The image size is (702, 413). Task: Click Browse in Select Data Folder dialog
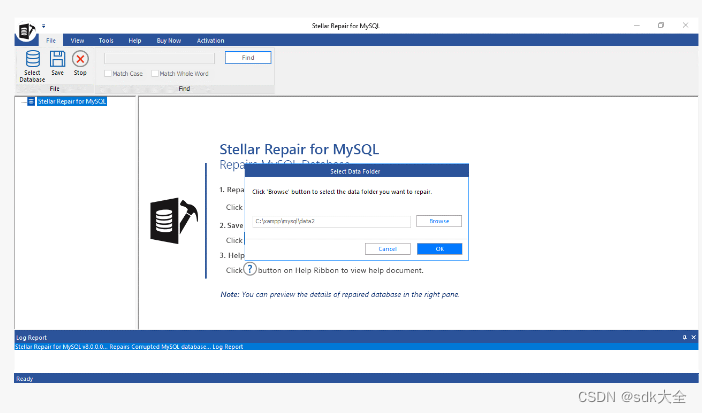pos(439,221)
